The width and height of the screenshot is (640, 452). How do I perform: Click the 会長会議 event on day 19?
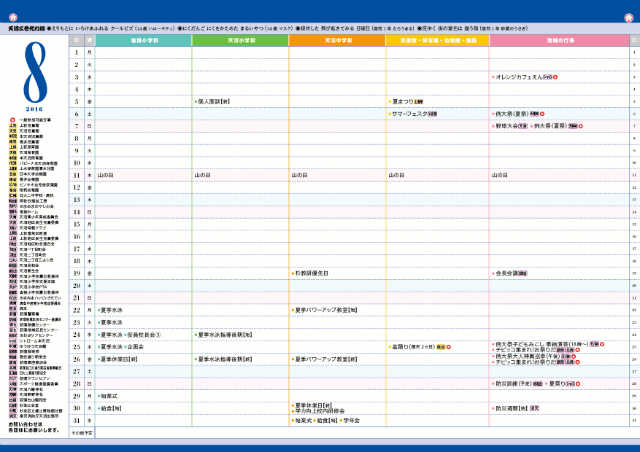click(510, 273)
